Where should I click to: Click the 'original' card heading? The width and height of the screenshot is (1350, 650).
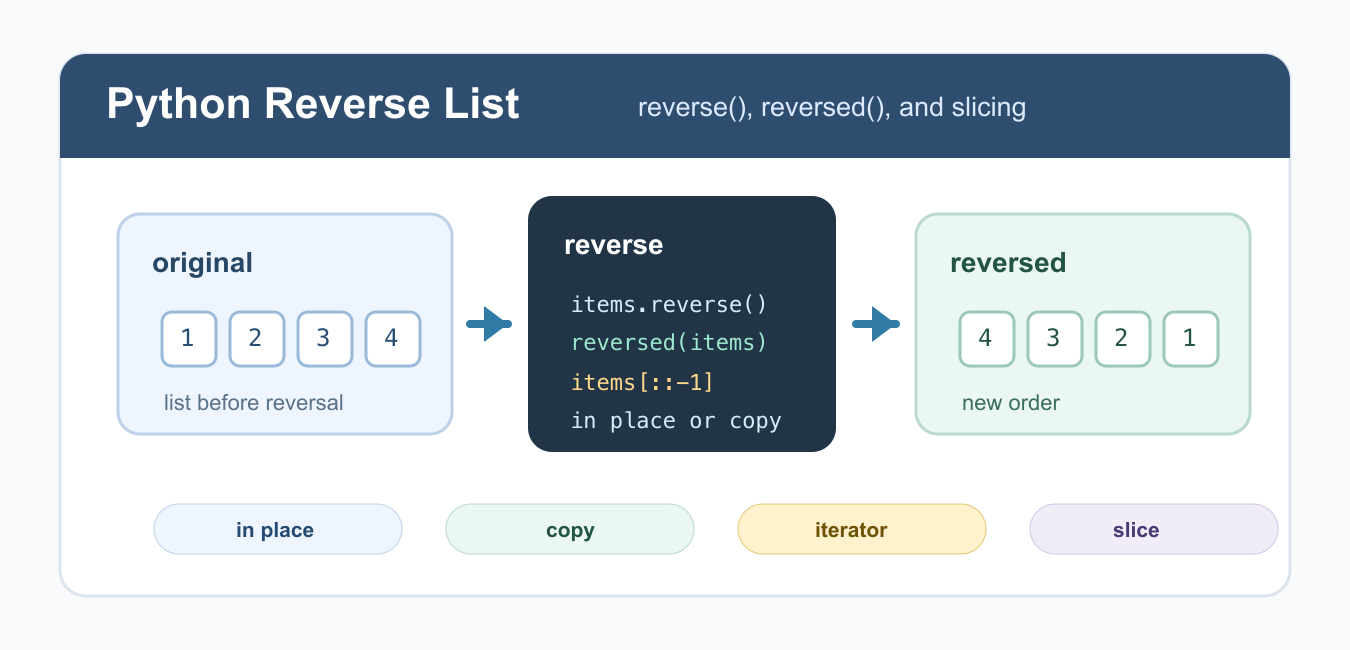(202, 263)
